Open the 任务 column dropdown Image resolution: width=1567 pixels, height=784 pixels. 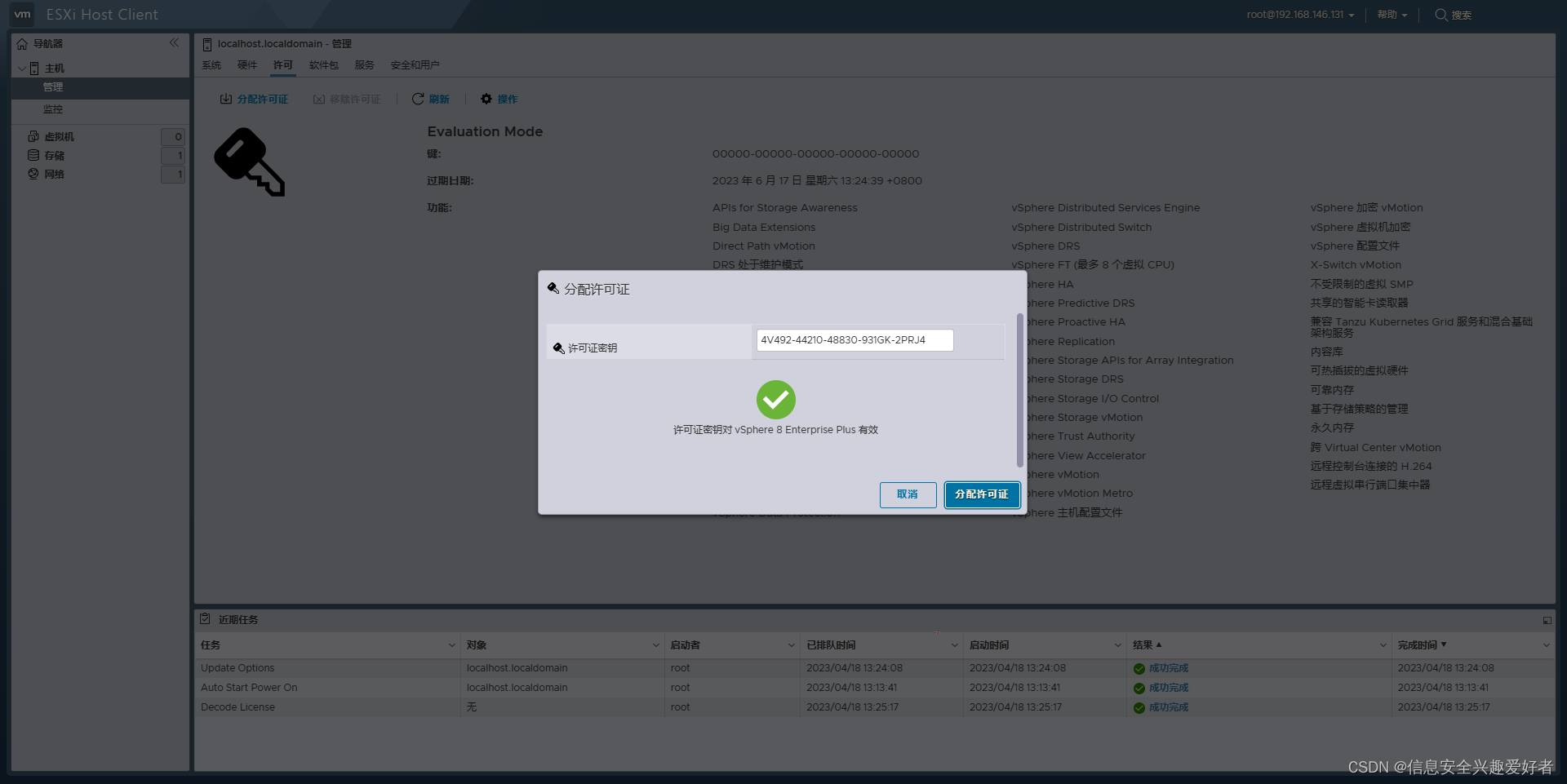[x=452, y=645]
